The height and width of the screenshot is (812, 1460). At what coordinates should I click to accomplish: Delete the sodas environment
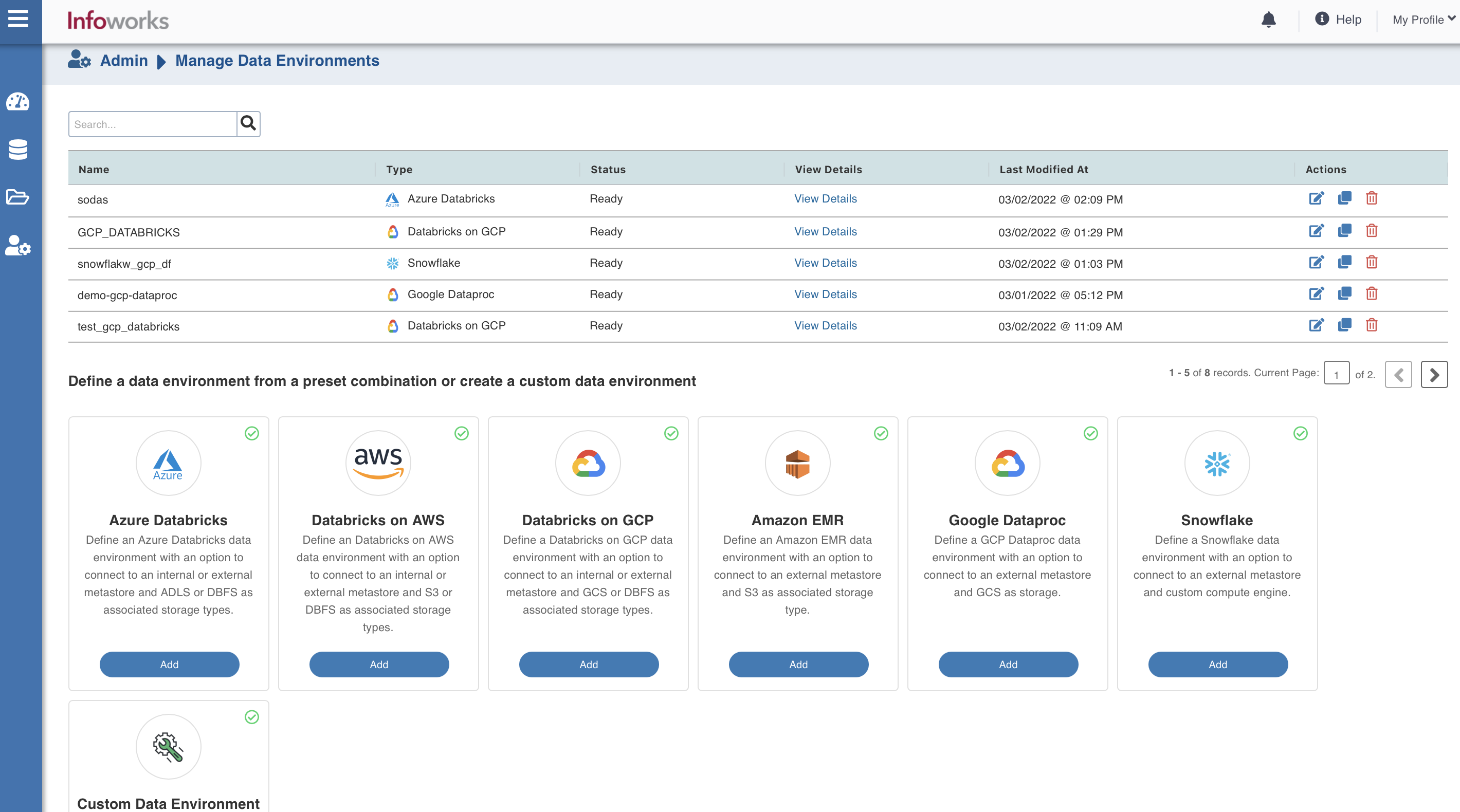[x=1372, y=198]
